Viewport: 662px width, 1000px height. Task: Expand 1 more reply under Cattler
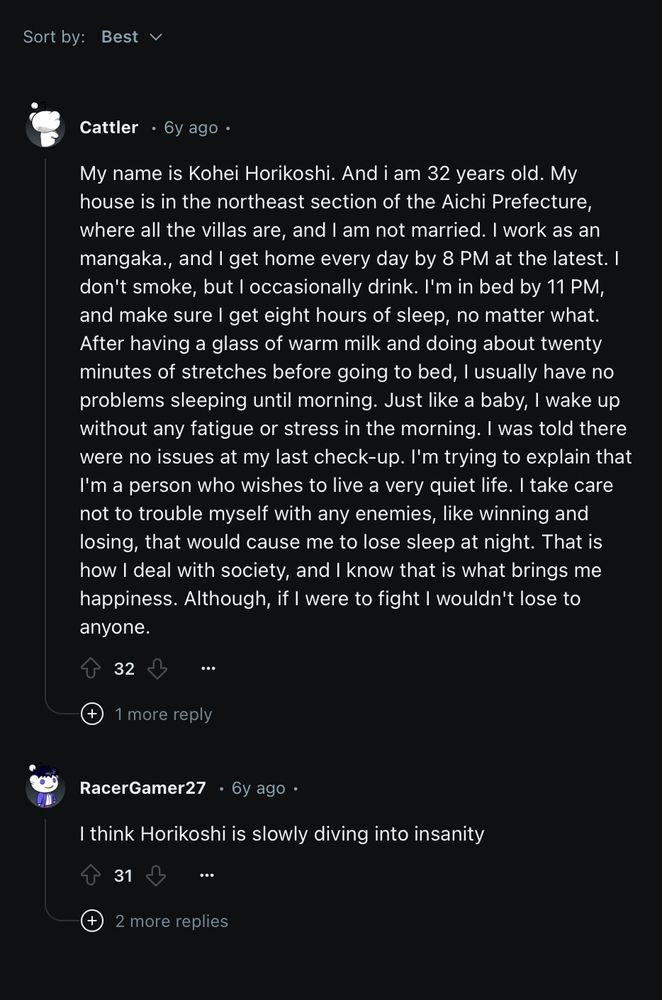(163, 714)
